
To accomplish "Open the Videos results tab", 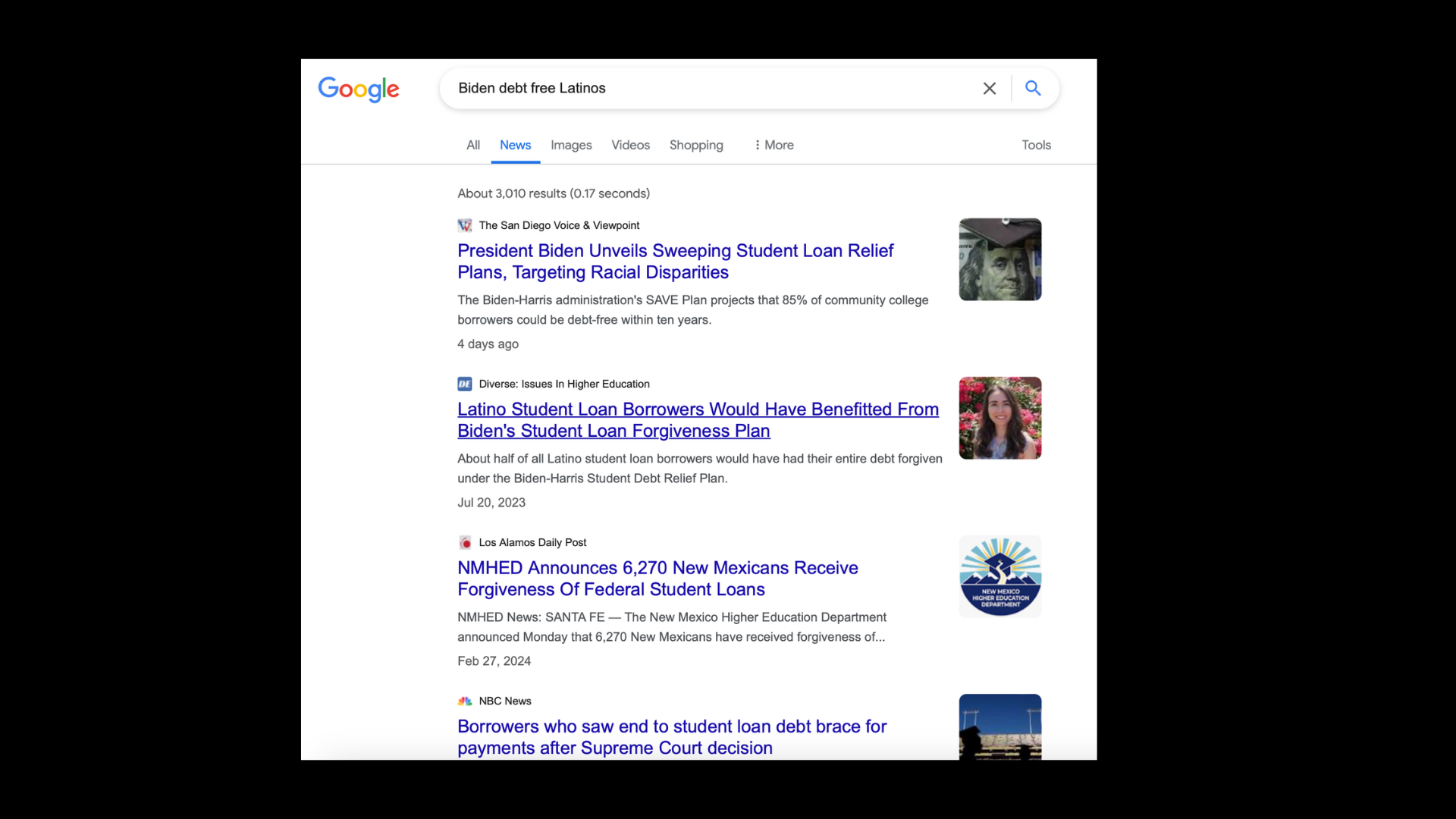I will [630, 145].
